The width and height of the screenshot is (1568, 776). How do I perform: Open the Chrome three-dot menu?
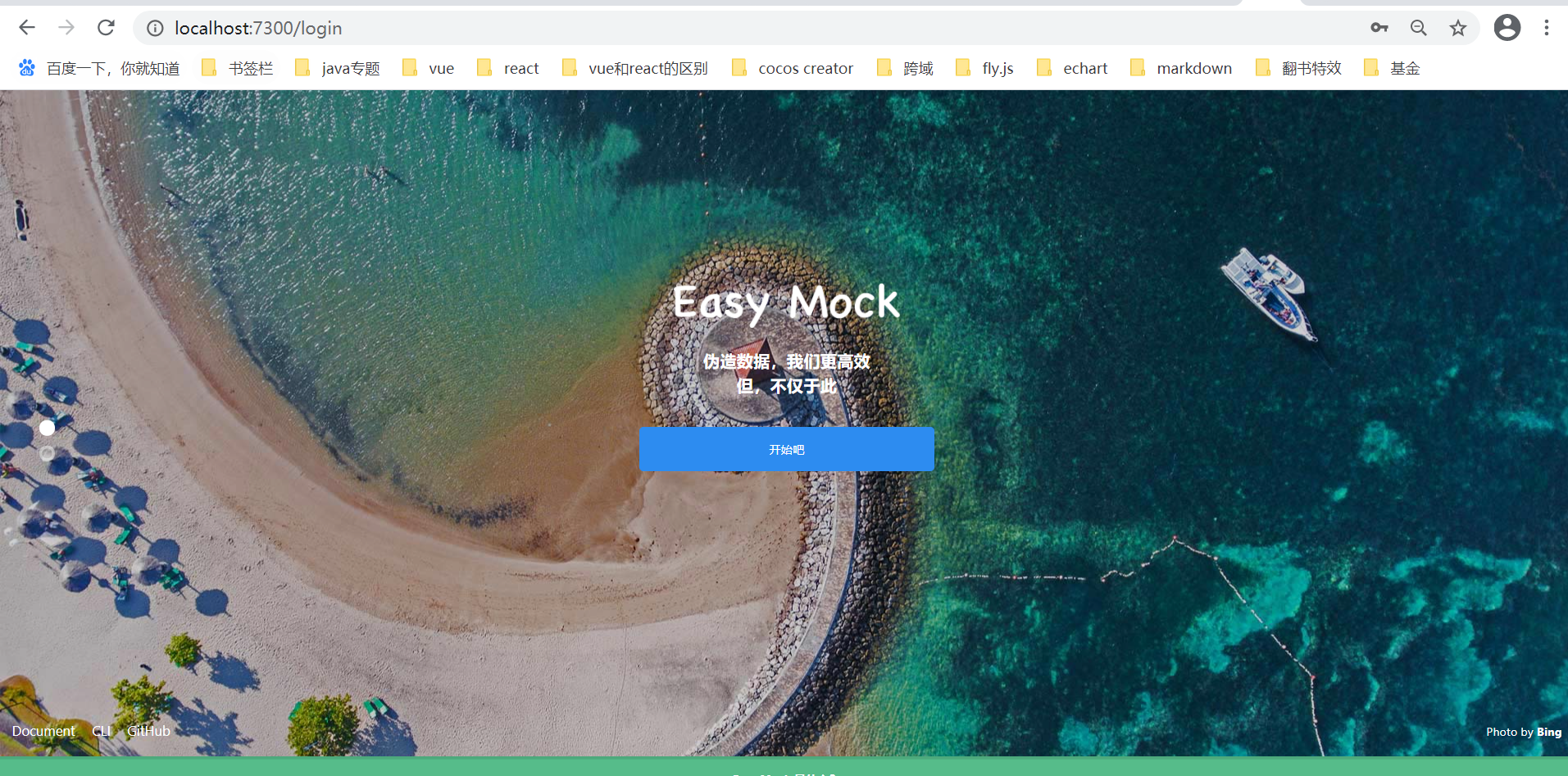[x=1547, y=28]
